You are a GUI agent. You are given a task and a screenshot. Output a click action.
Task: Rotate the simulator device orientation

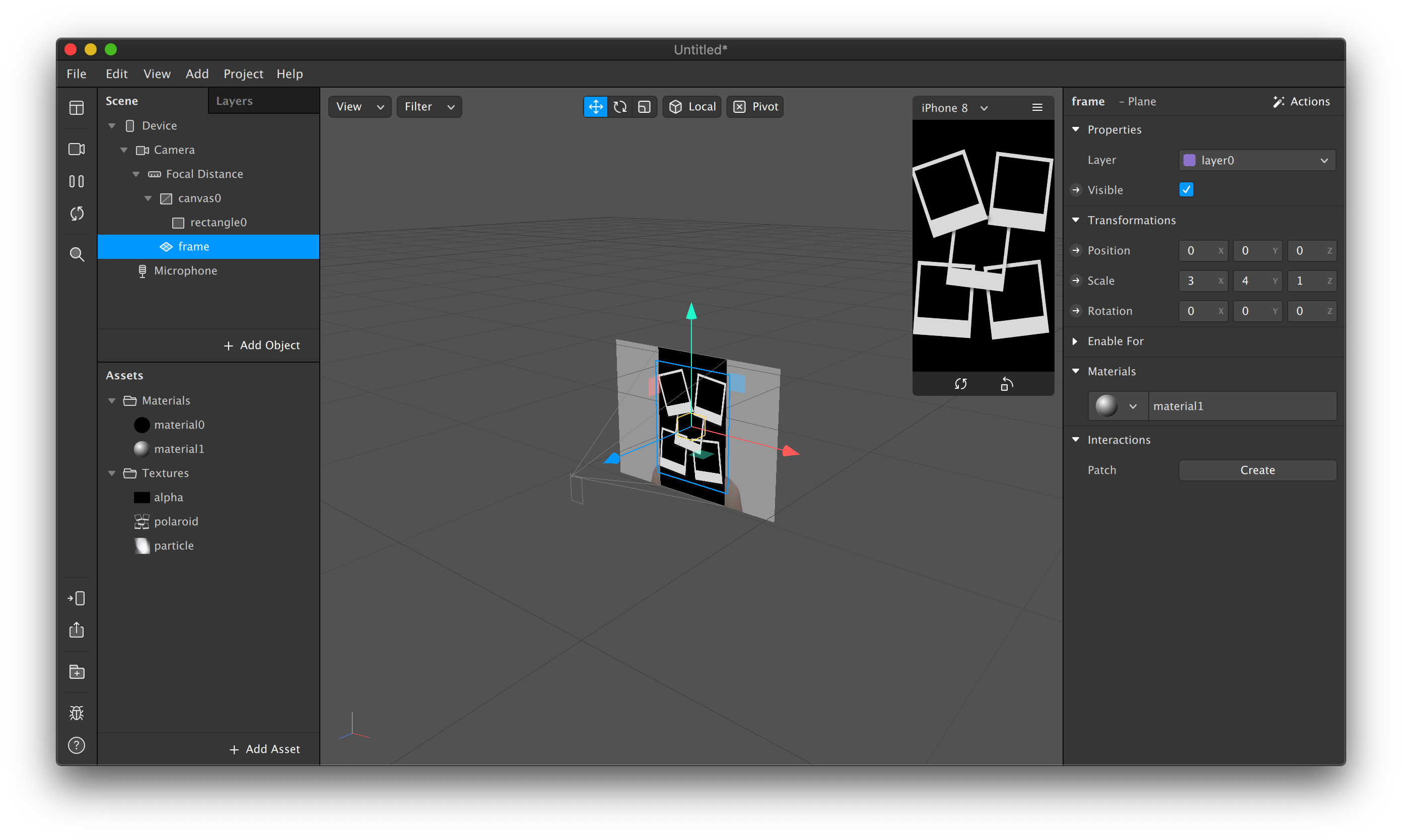point(1006,384)
